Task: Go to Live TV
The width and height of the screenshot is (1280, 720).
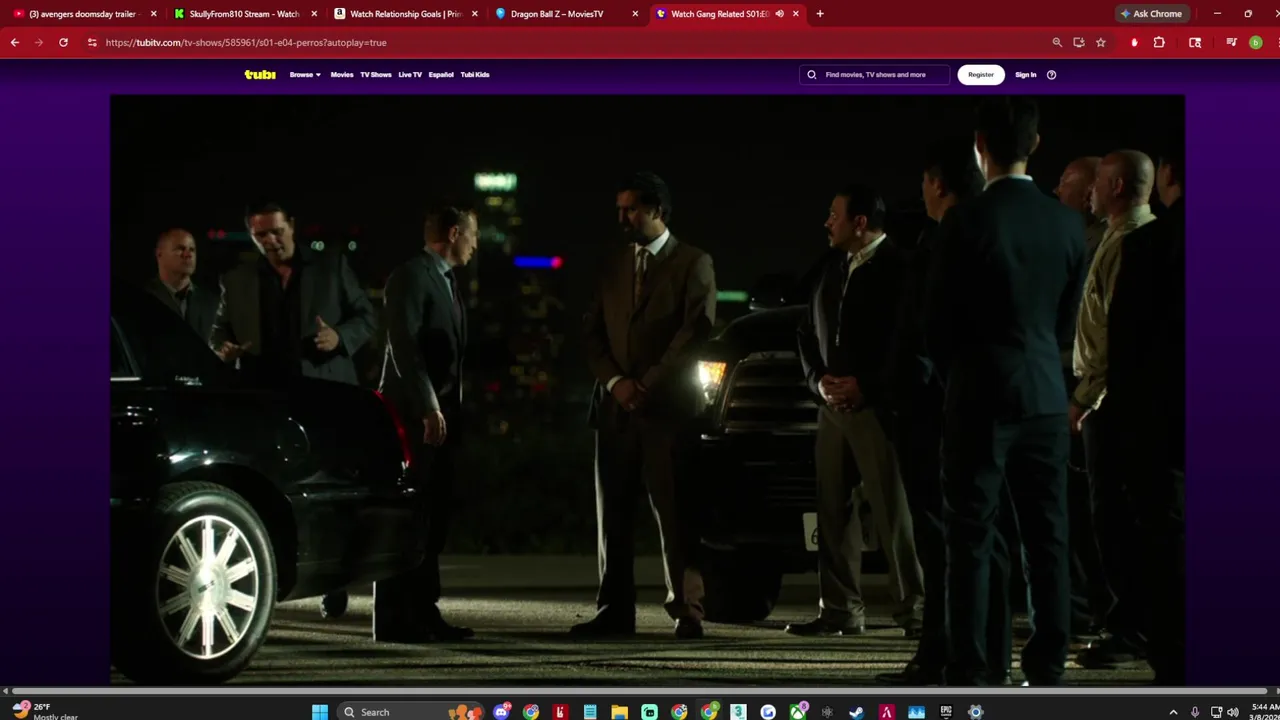Action: (410, 75)
